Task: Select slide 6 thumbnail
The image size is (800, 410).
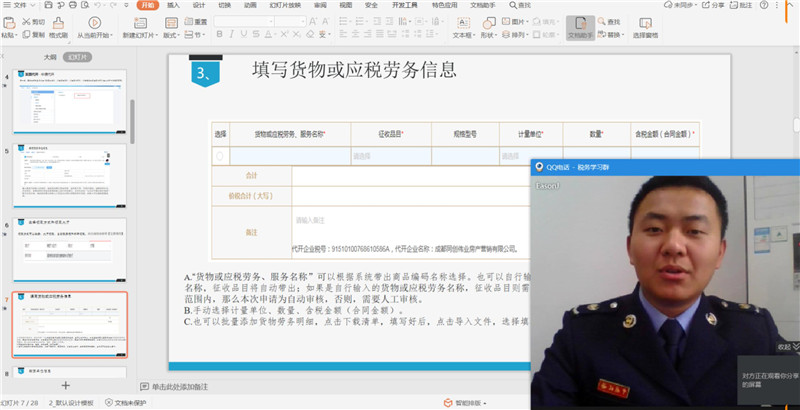Action: pyautogui.click(x=69, y=250)
